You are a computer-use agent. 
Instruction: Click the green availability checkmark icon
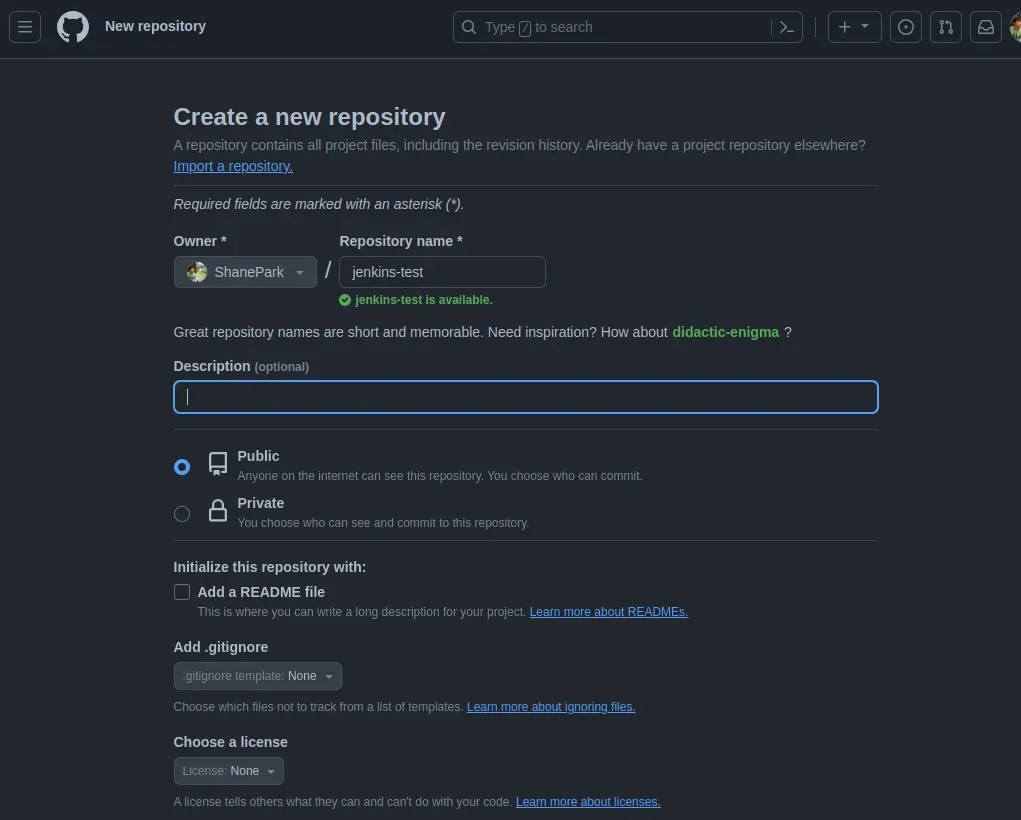click(x=345, y=300)
